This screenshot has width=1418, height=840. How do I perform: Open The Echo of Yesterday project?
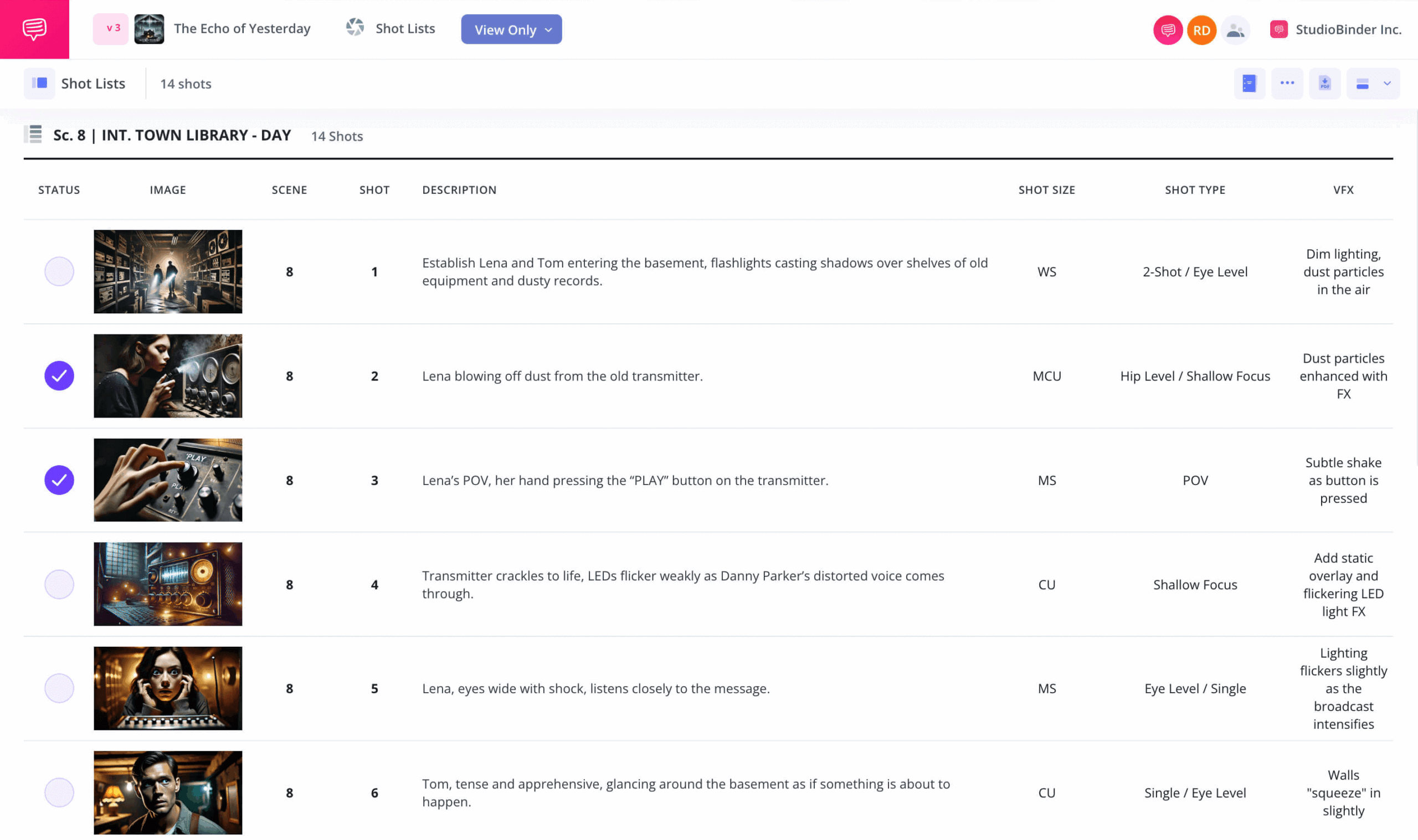click(242, 29)
